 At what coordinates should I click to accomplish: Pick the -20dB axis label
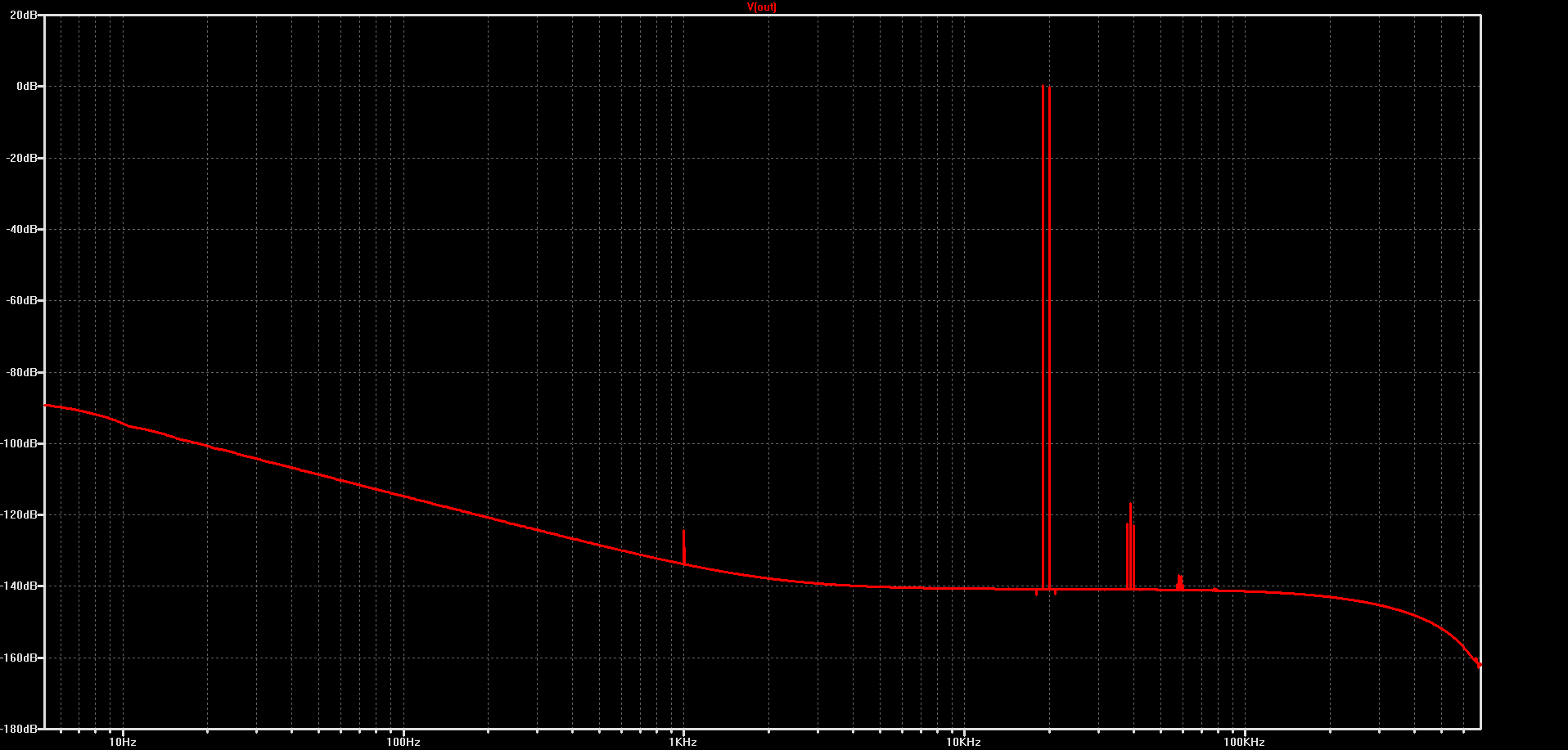[x=21, y=158]
